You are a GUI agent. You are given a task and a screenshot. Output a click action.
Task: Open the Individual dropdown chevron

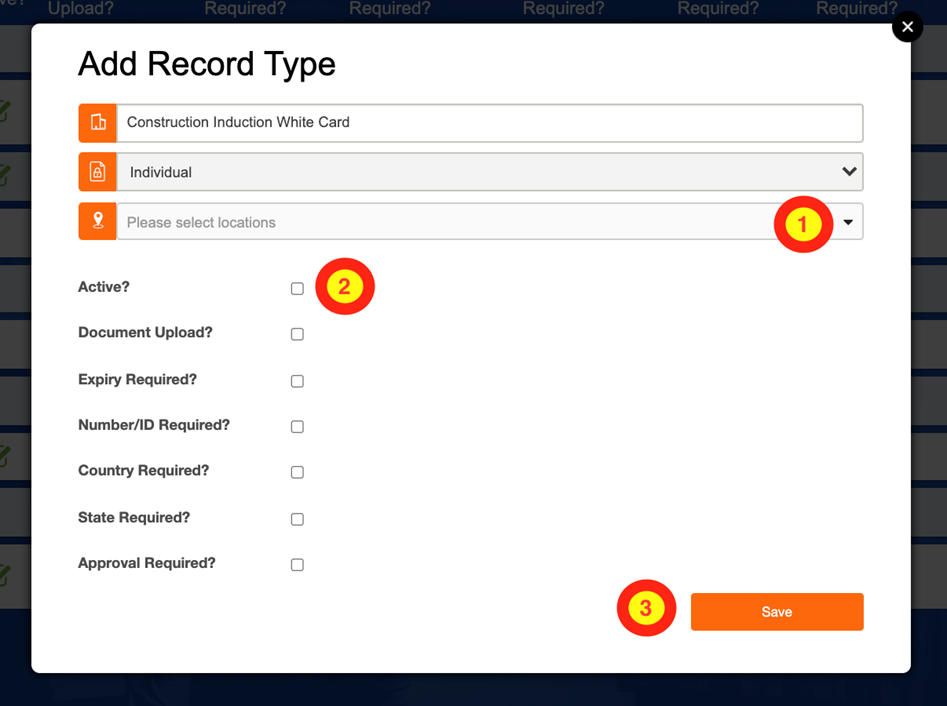pyautogui.click(x=849, y=172)
